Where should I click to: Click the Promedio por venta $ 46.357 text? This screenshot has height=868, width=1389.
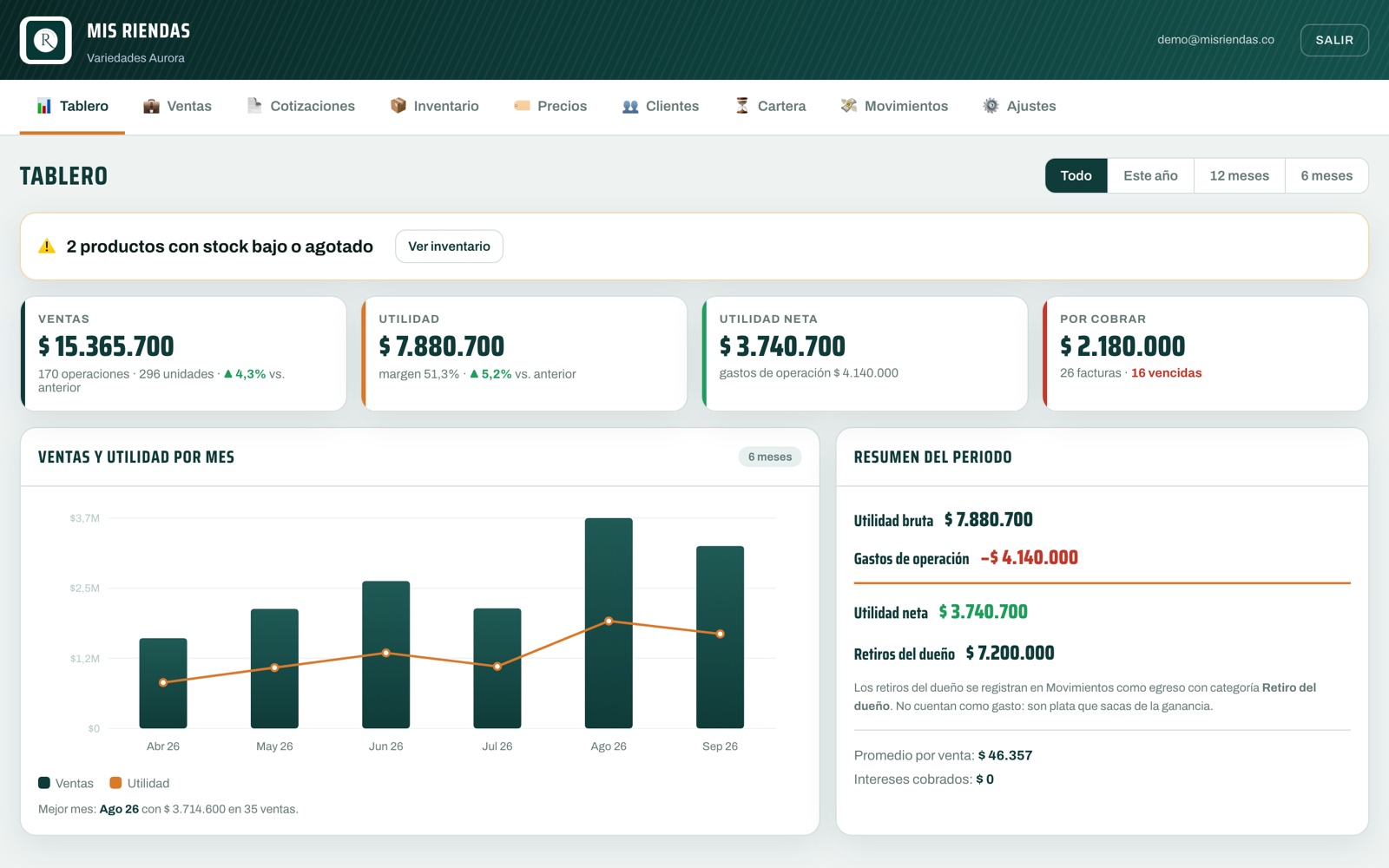(943, 755)
